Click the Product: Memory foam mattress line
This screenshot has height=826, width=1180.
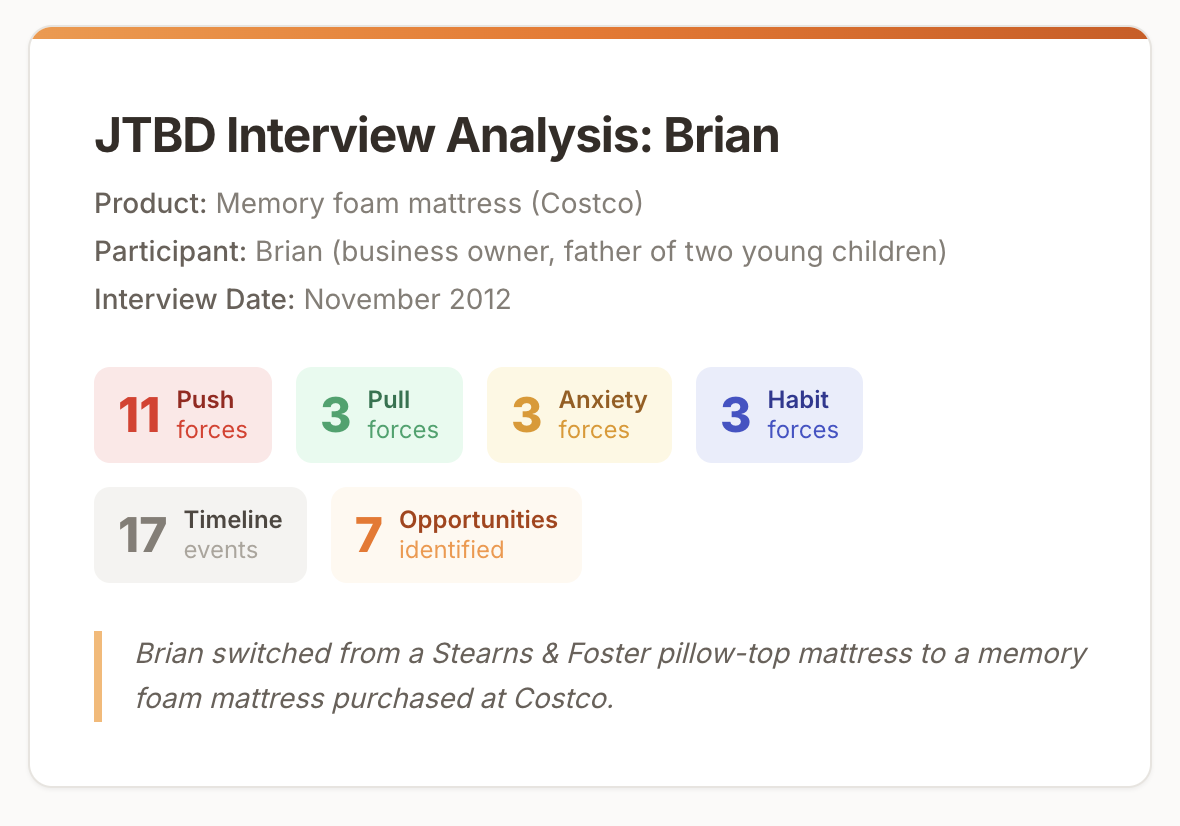[x=369, y=203]
